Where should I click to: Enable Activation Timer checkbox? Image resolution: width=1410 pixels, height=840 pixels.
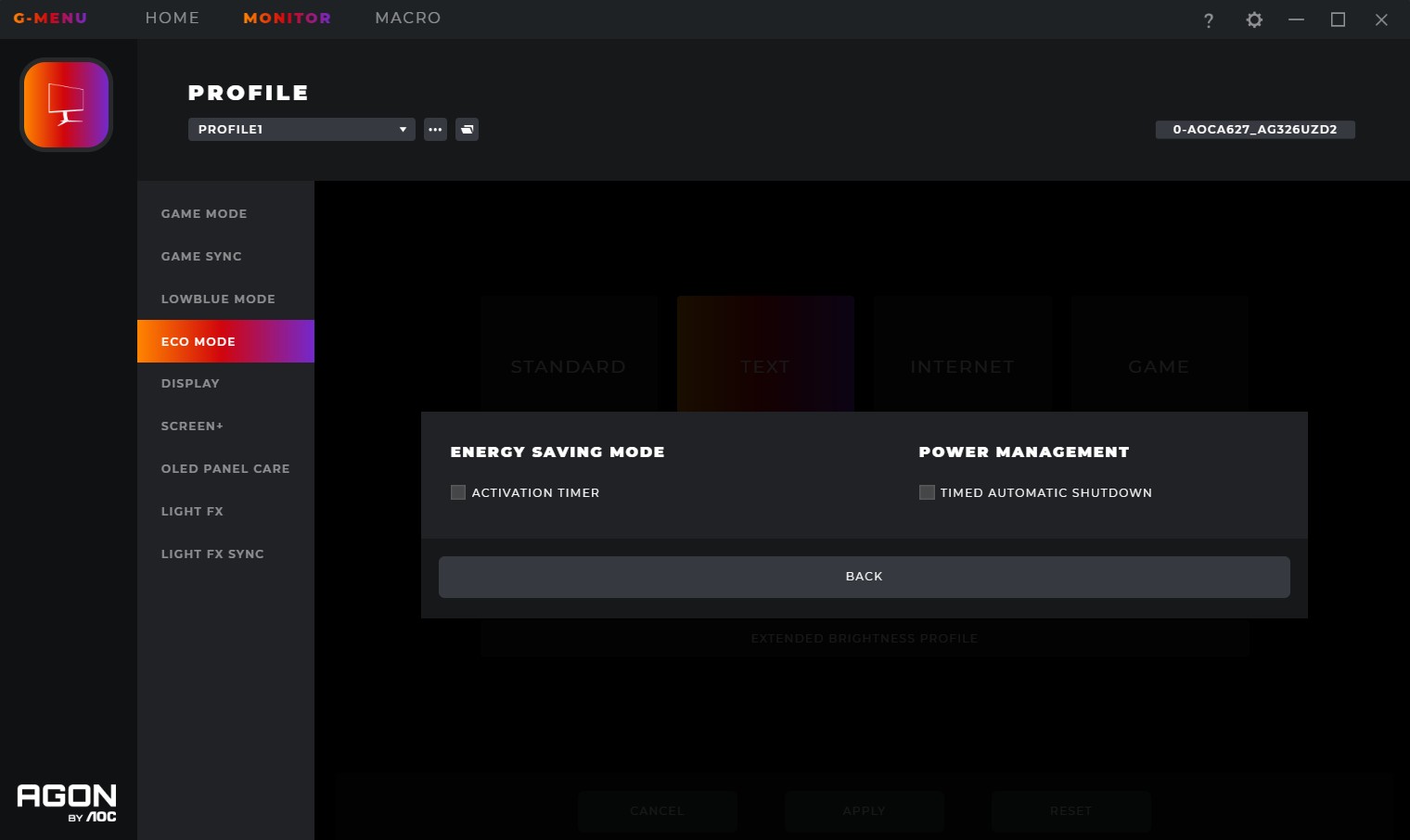click(x=458, y=492)
